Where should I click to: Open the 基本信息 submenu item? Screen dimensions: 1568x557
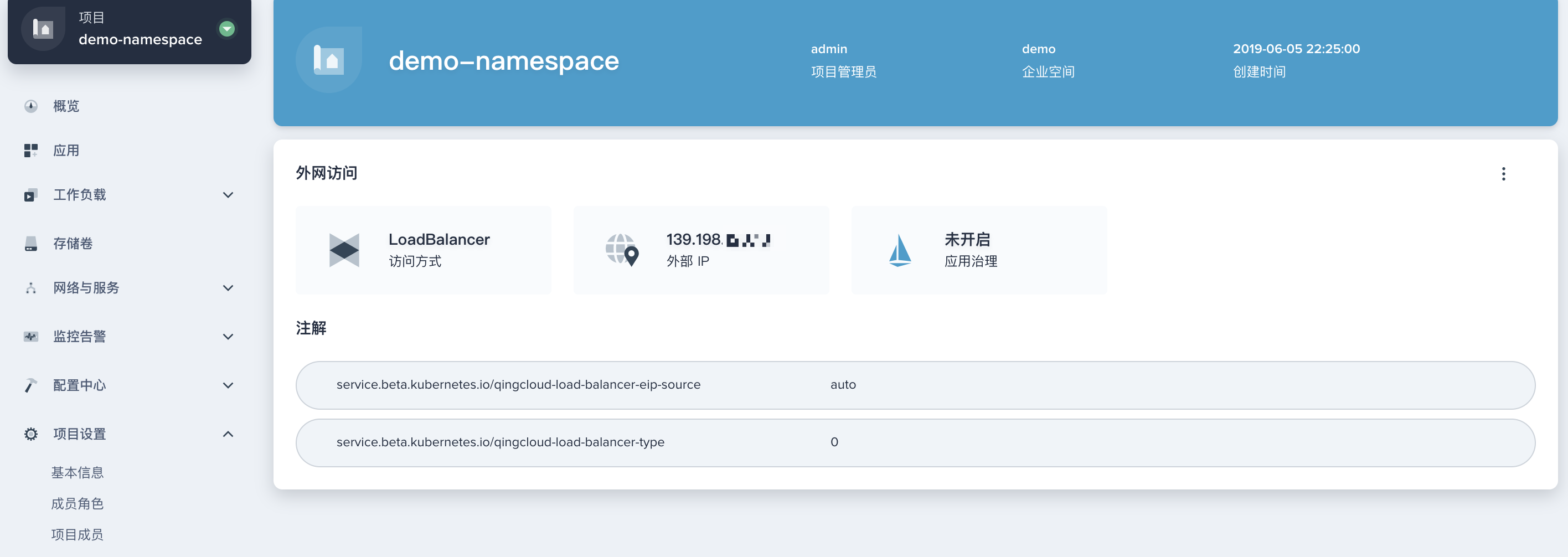coord(78,472)
